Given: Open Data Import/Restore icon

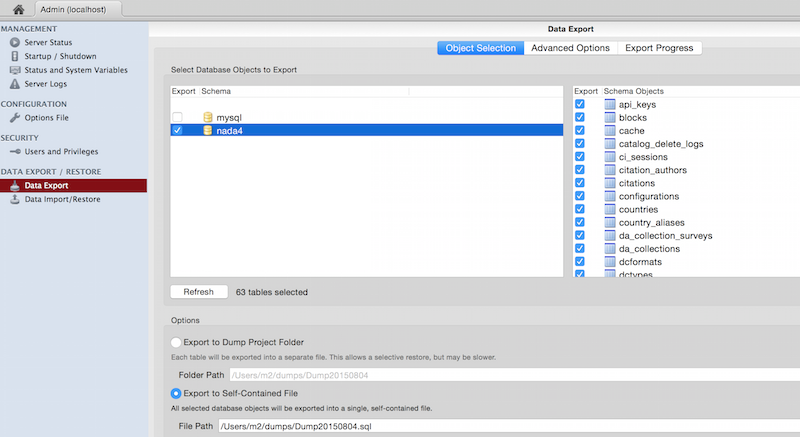Looking at the screenshot, I should point(15,199).
